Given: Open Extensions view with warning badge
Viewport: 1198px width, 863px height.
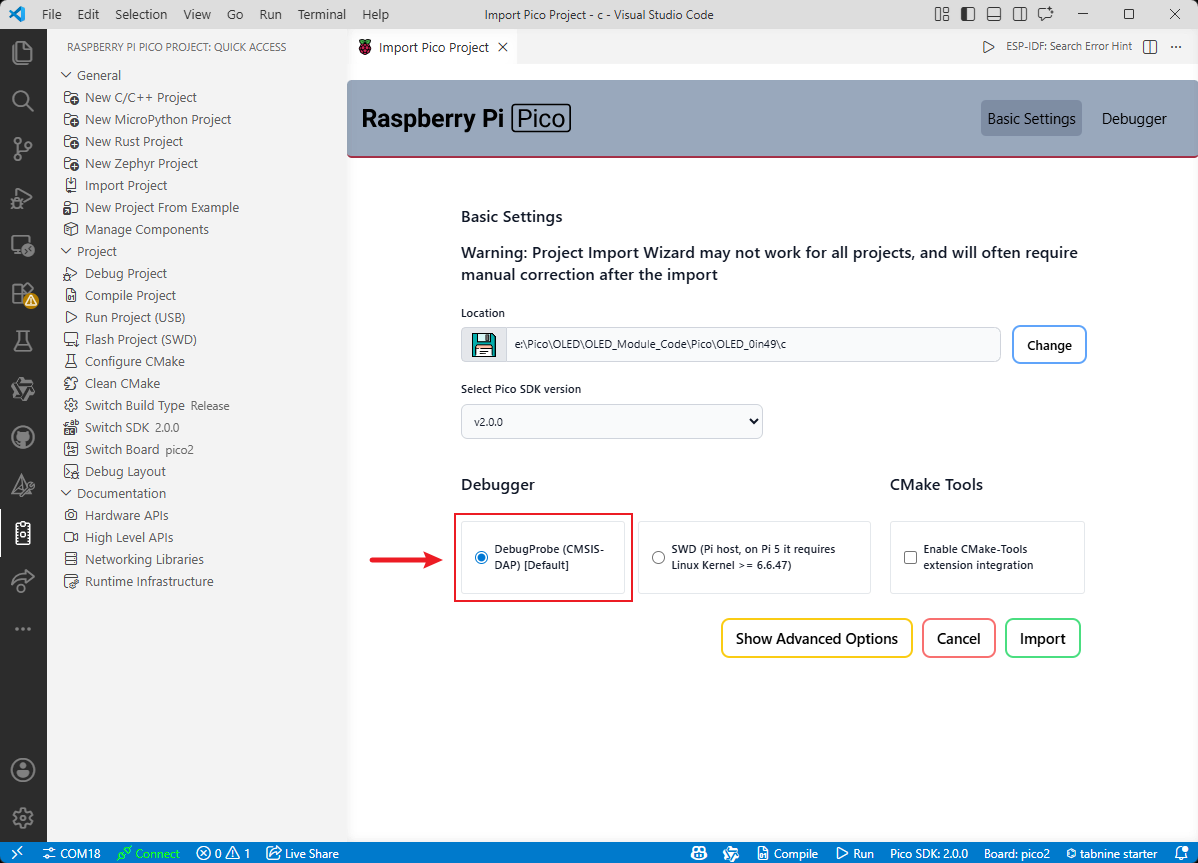Looking at the screenshot, I should click(x=23, y=295).
